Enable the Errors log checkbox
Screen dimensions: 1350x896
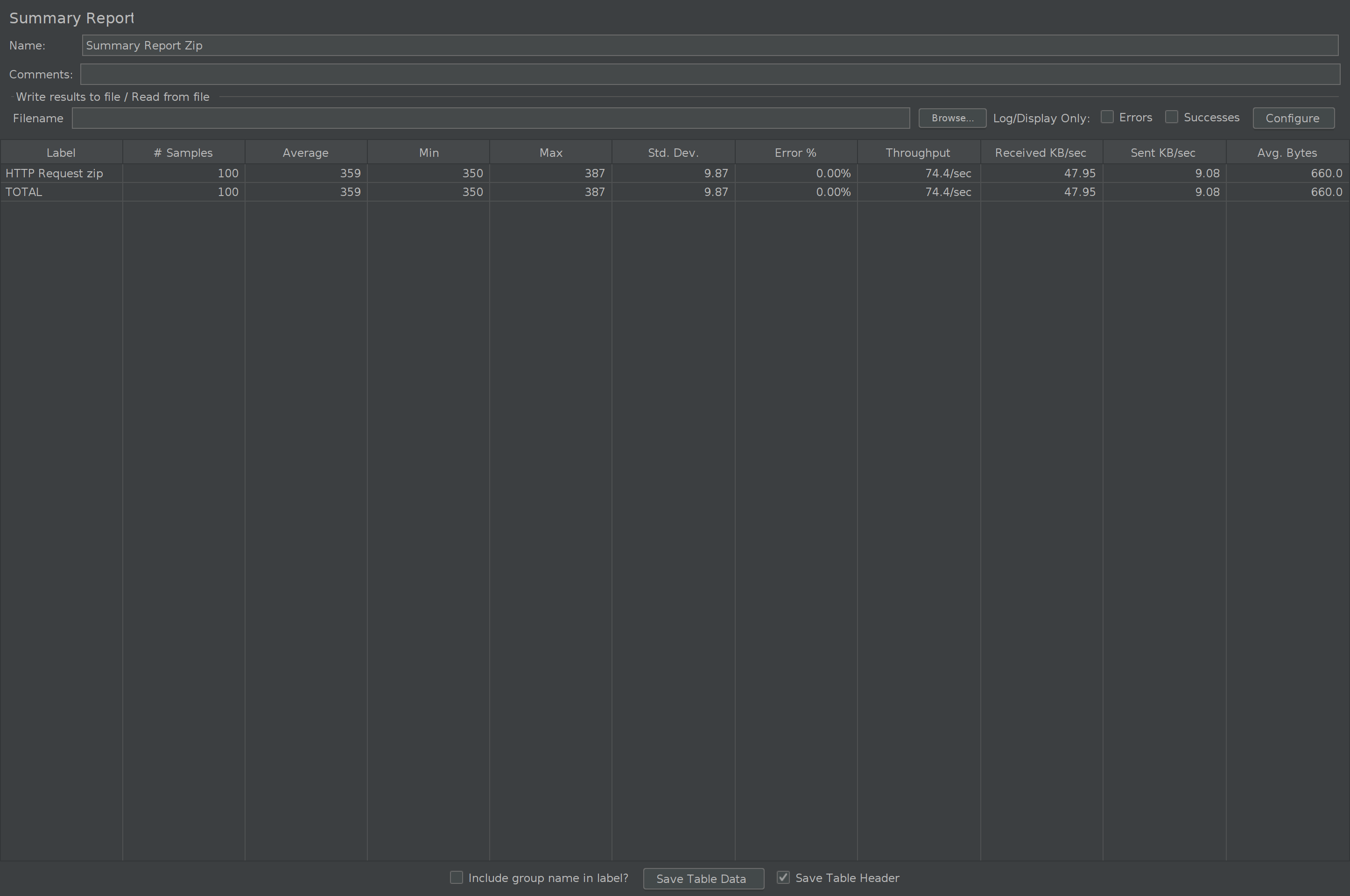click(x=1107, y=117)
